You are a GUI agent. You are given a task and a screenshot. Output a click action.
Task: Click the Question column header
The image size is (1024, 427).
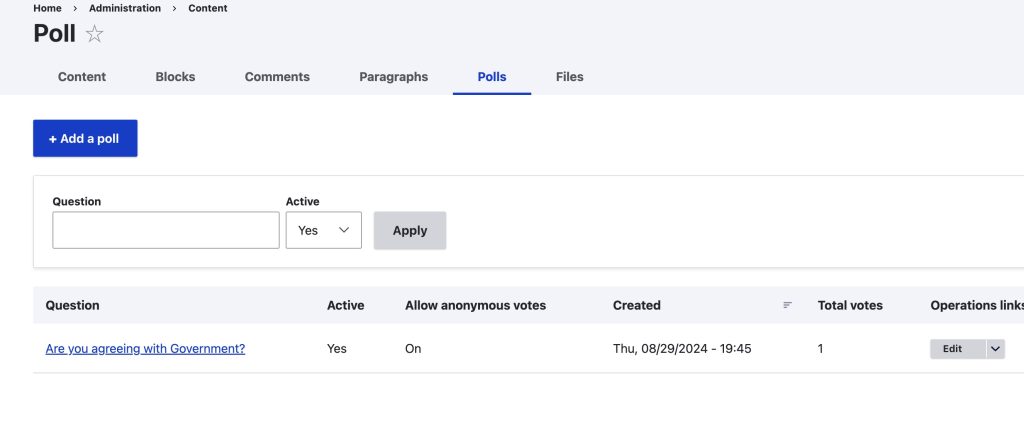click(x=72, y=306)
